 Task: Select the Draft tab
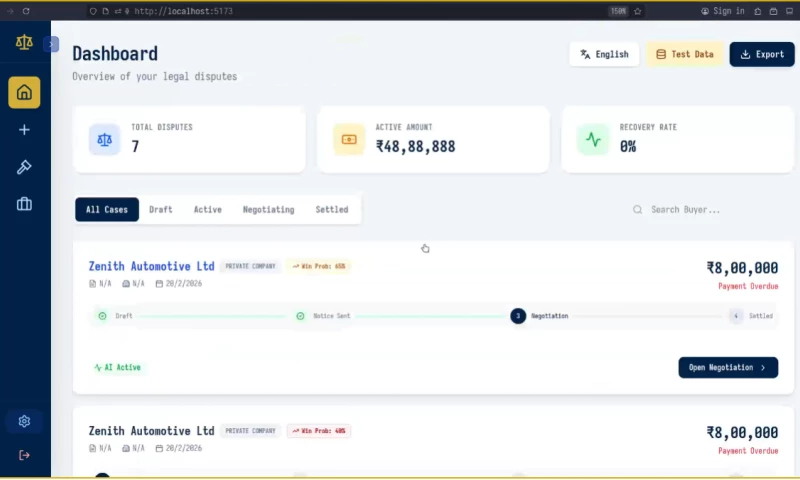(x=161, y=210)
